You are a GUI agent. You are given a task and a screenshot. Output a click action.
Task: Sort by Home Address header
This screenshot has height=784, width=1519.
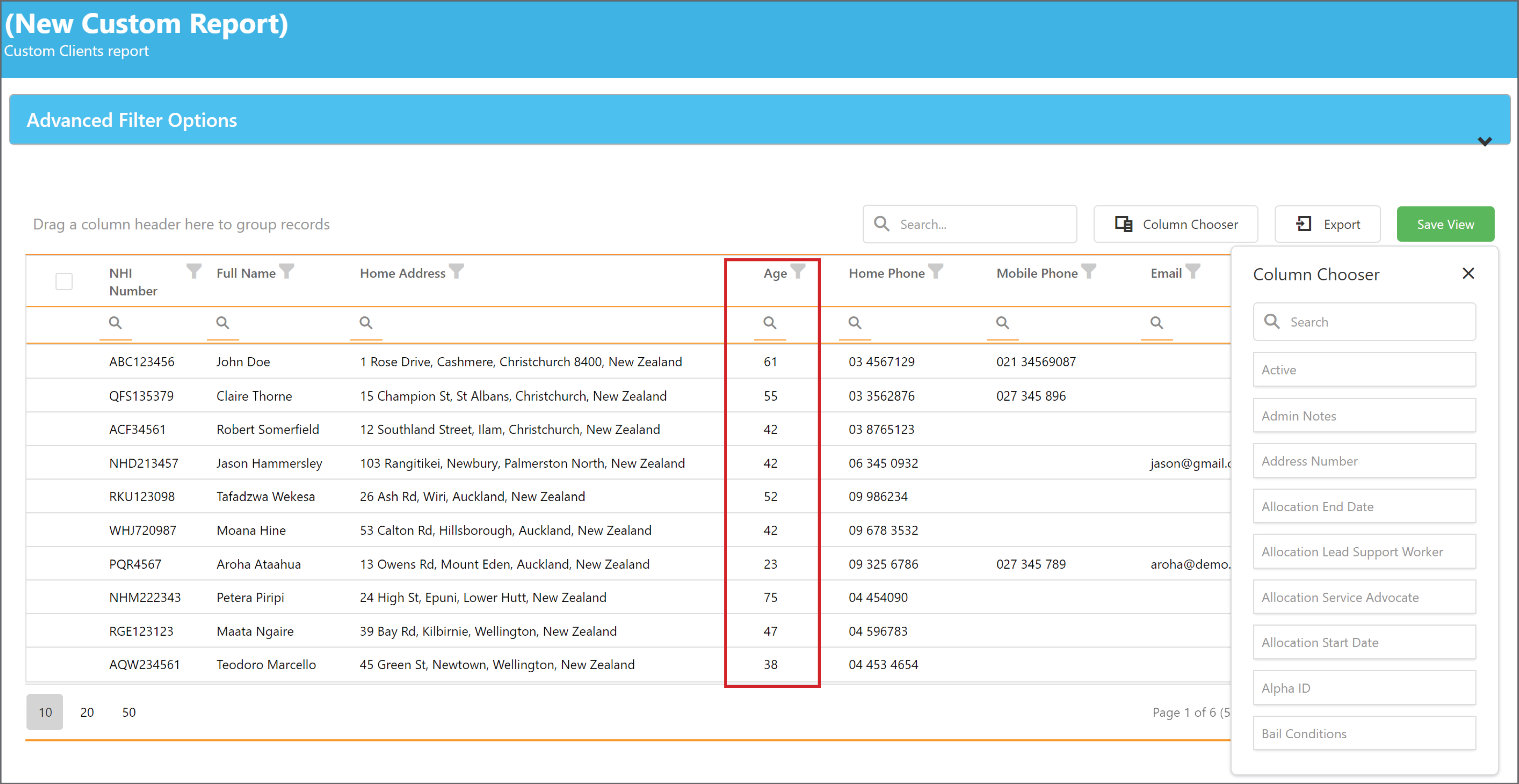(403, 273)
